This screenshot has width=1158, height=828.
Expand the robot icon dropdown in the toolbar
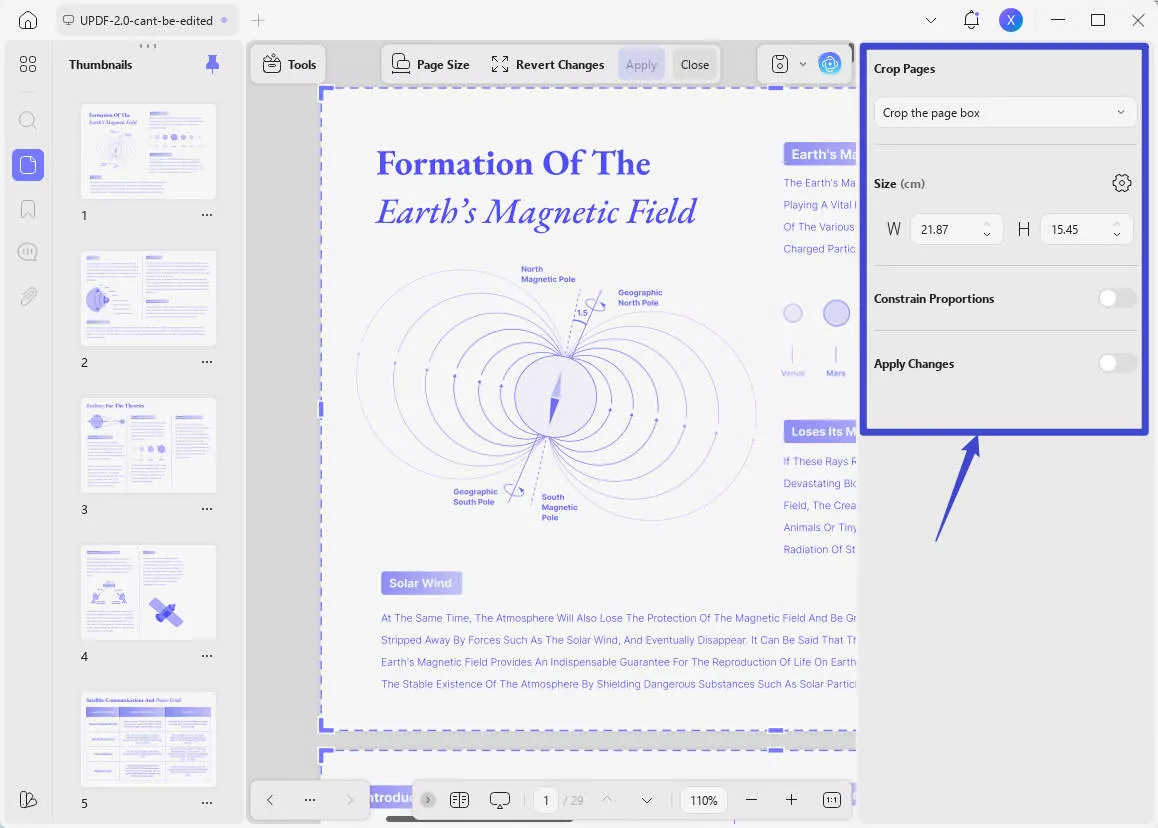[802, 63]
